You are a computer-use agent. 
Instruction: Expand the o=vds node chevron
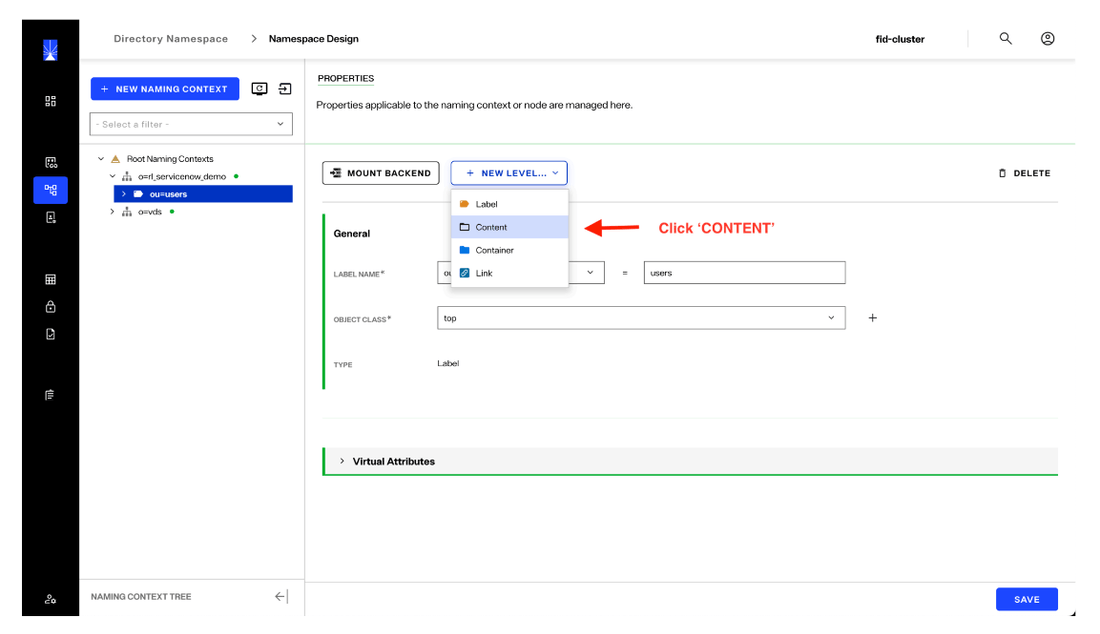112,212
